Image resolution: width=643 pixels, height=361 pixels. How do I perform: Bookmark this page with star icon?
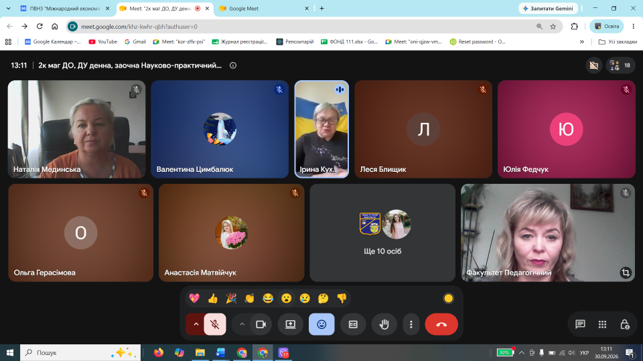(x=553, y=26)
